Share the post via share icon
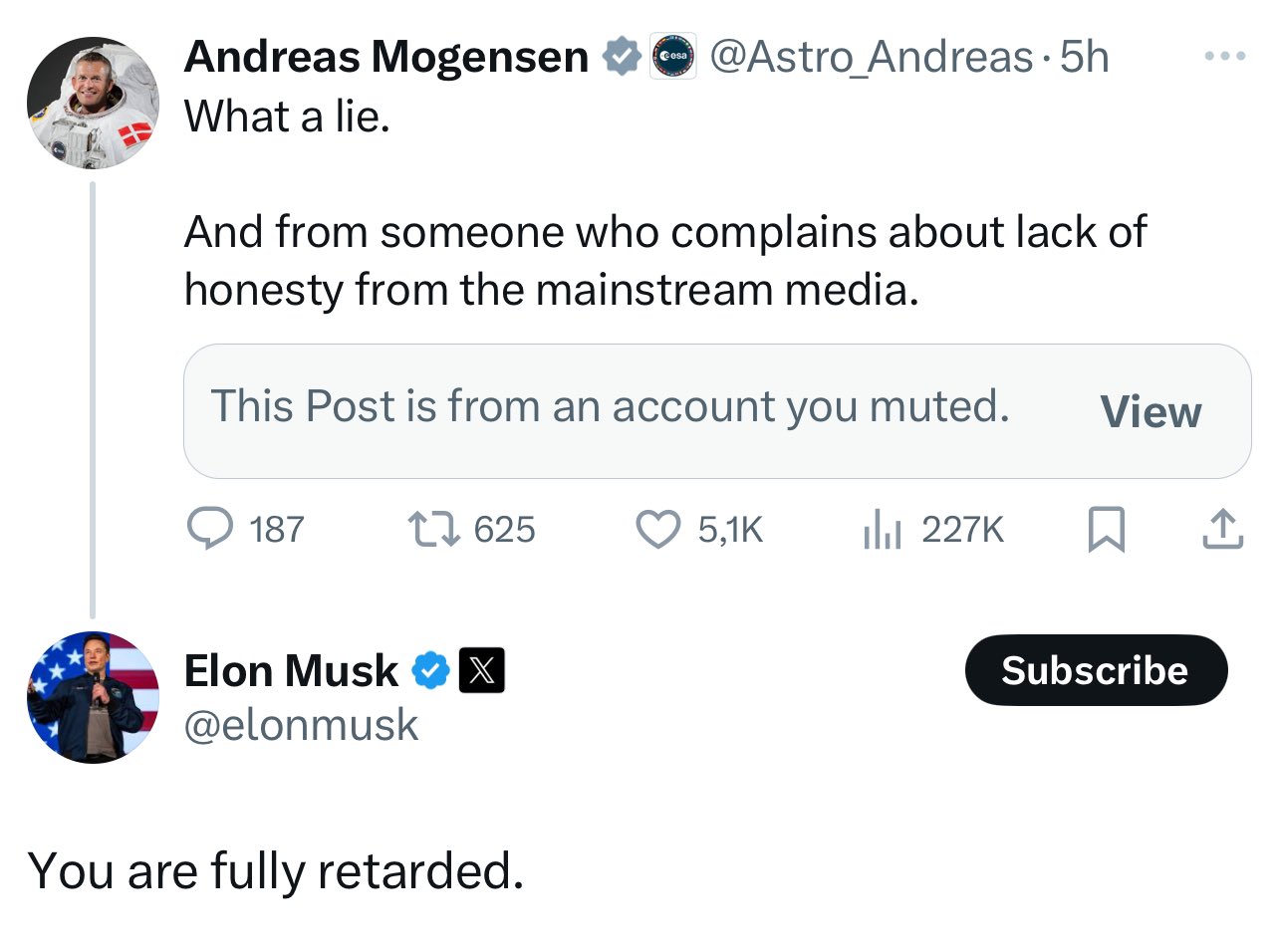 [1222, 529]
